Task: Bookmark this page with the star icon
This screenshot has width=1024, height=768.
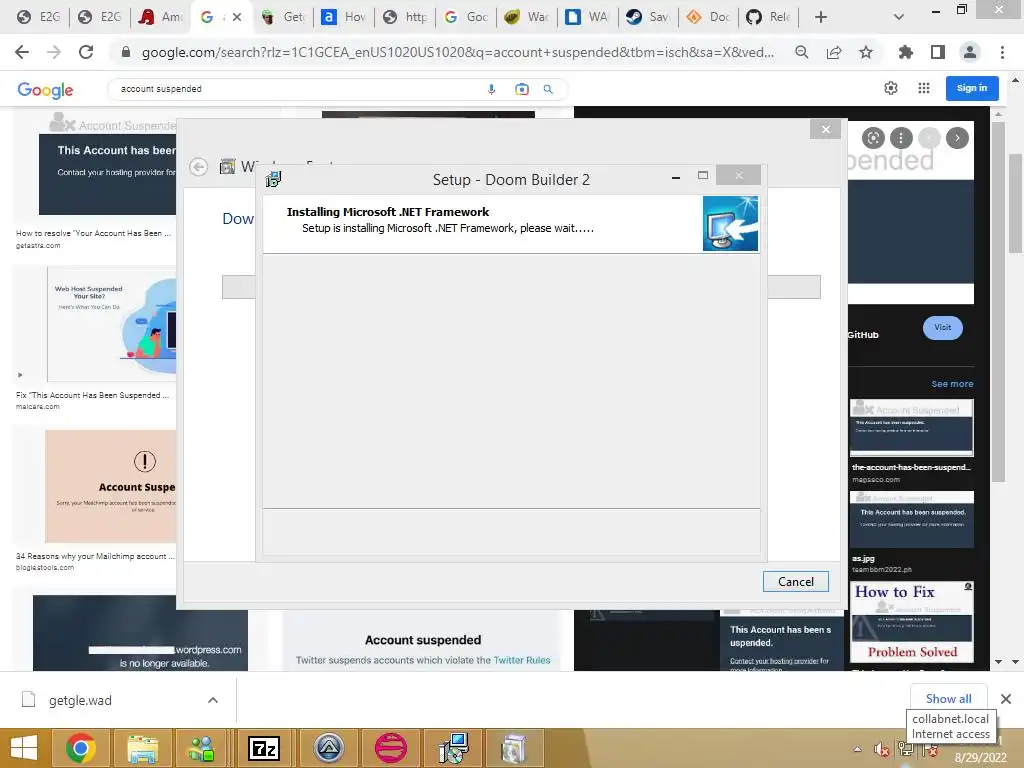Action: (866, 52)
